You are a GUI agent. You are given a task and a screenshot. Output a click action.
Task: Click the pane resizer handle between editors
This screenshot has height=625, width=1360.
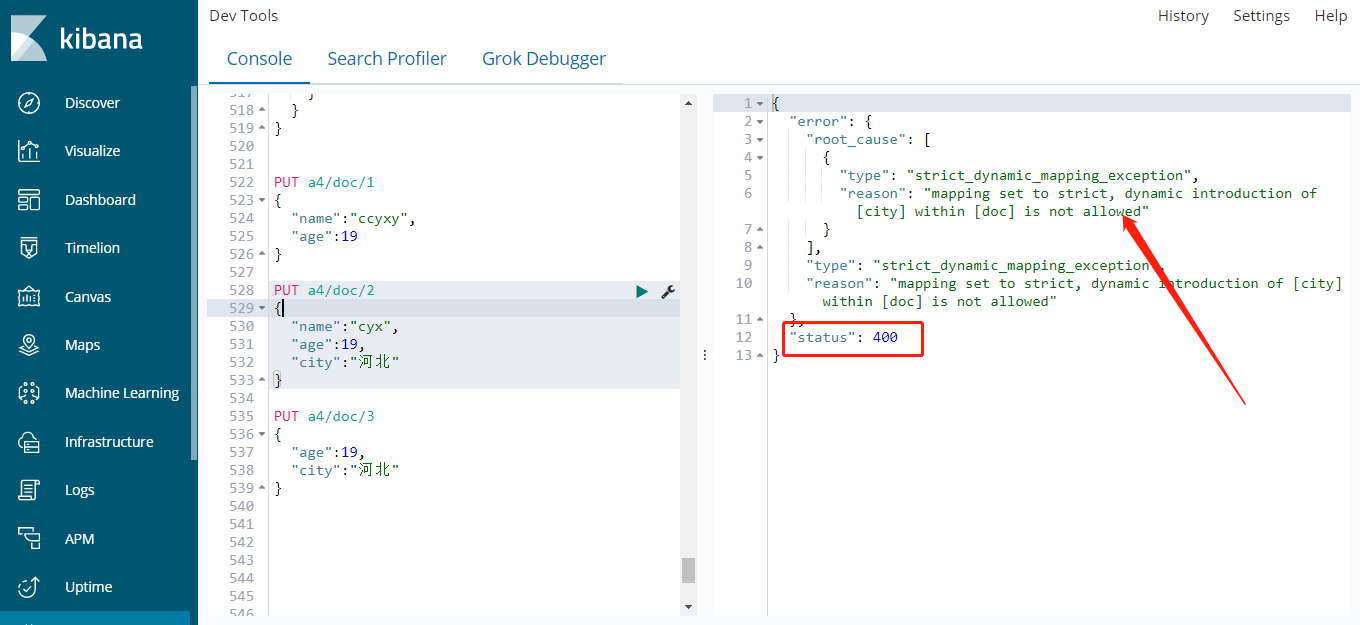pos(704,354)
